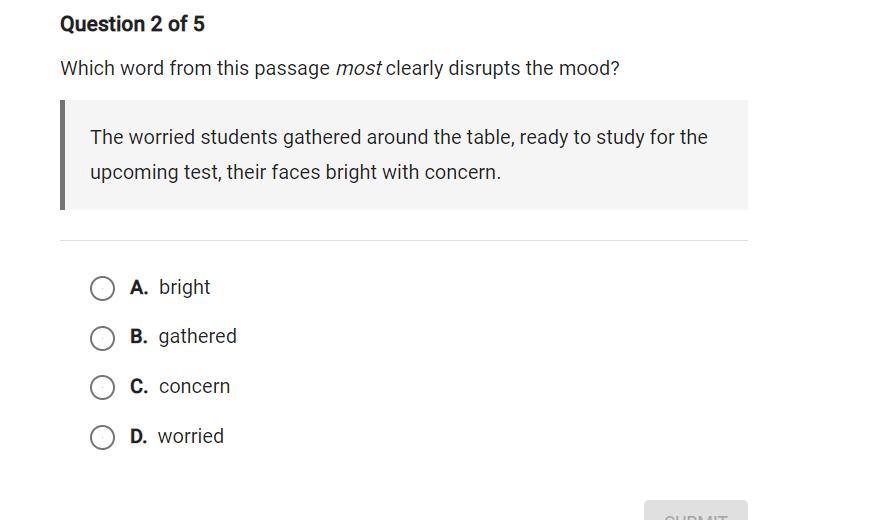Click the answer text "concern"
Image resolution: width=884 pixels, height=520 pixels.
[x=195, y=386]
